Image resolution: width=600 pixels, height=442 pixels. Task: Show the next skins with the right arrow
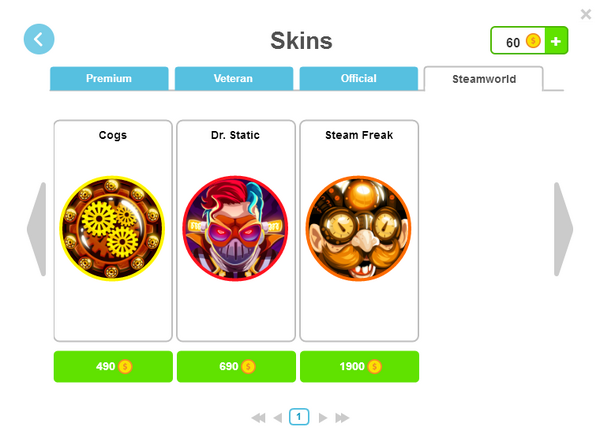(563, 229)
